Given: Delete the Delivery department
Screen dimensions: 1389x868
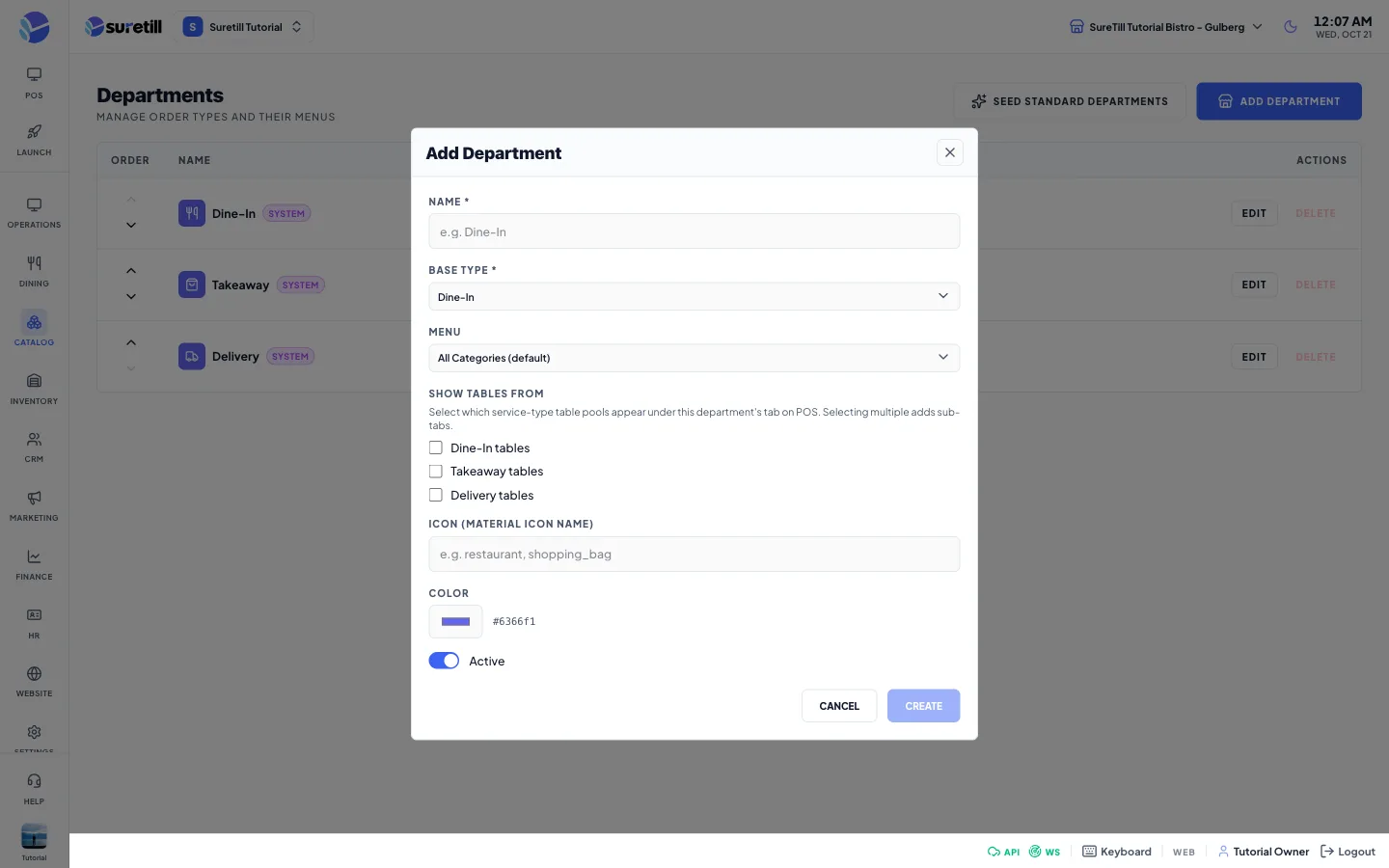Looking at the screenshot, I should [1316, 357].
